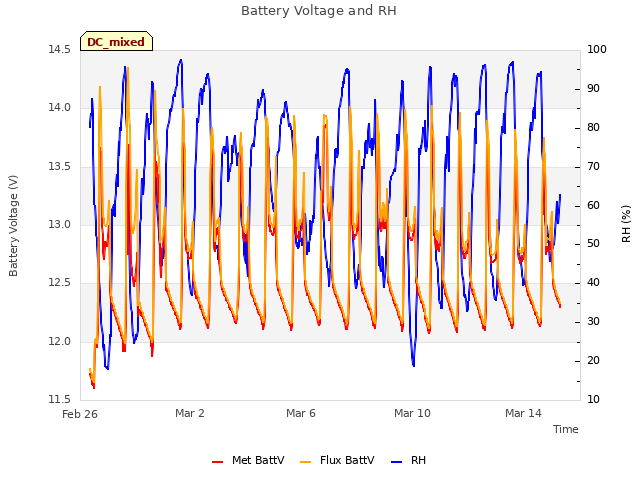Click the 50 RH tick label
Viewport: 640px width, 480px height.
coord(593,244)
